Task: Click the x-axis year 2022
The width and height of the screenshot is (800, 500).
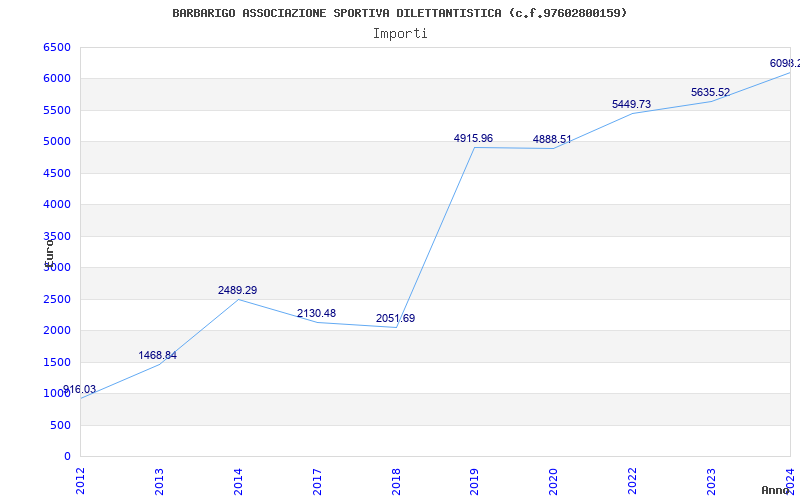Action: [x=633, y=481]
